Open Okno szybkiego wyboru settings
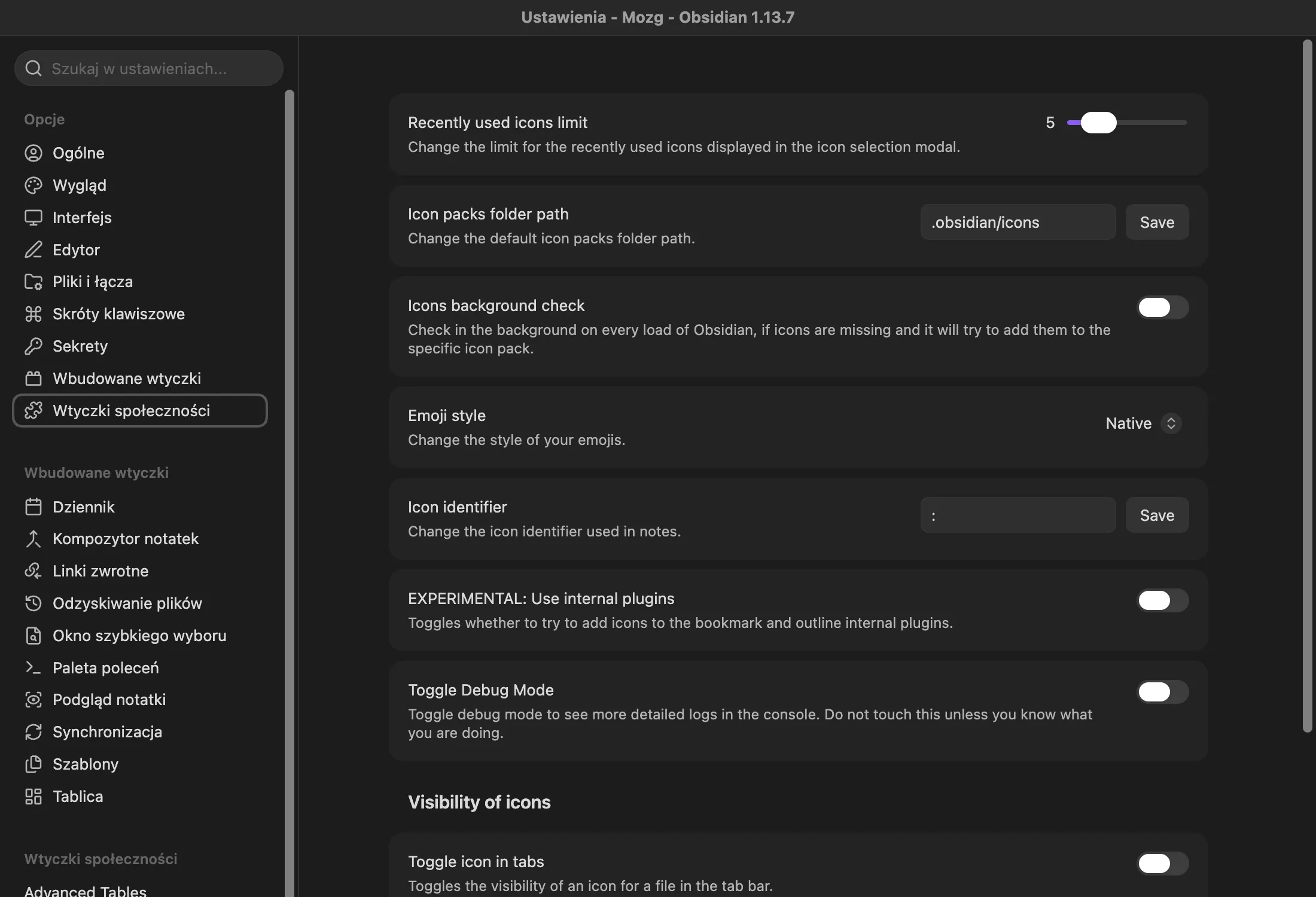This screenshot has width=1316, height=897. (x=140, y=636)
